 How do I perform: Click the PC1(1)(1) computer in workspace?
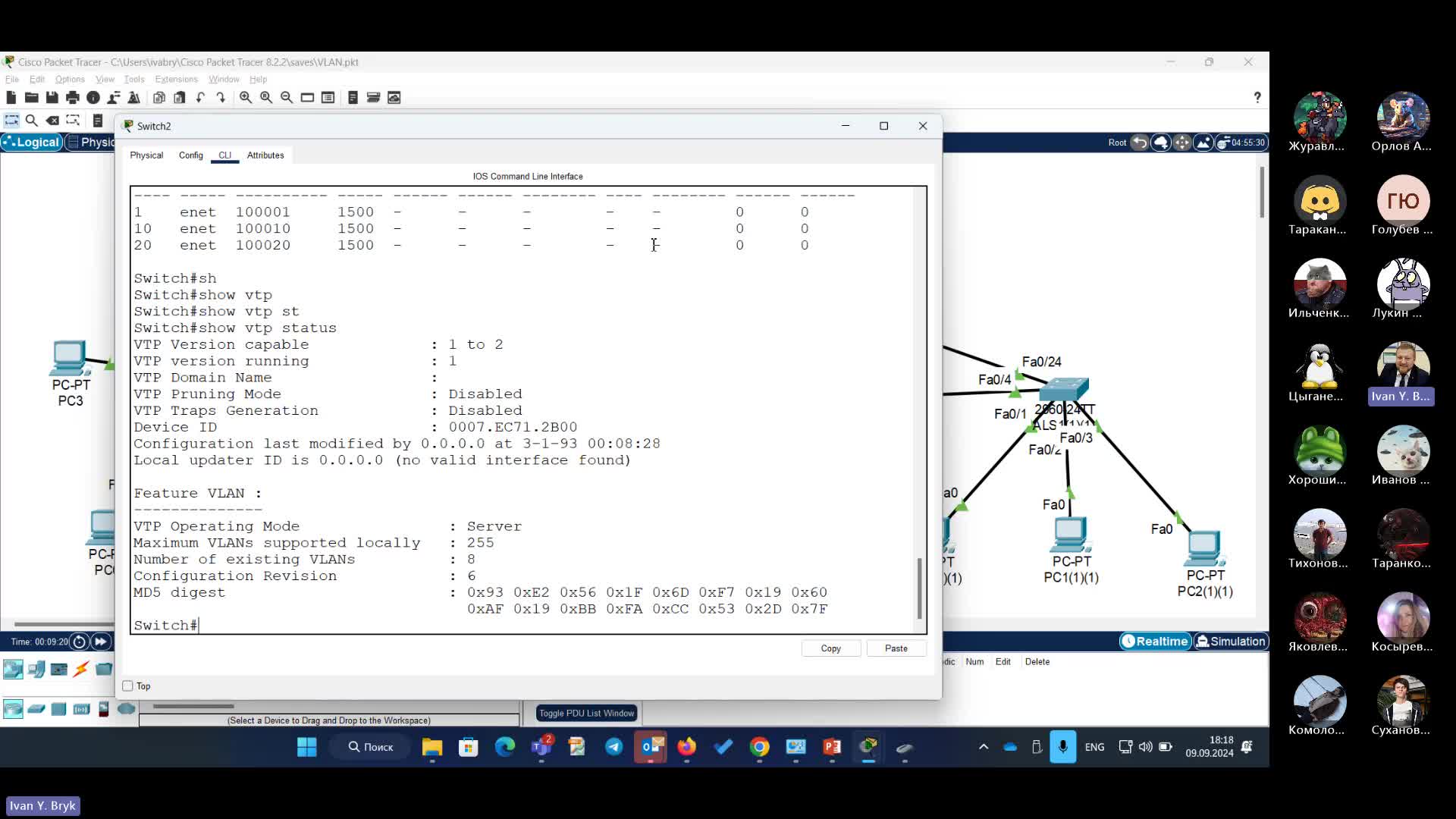pyautogui.click(x=1071, y=535)
